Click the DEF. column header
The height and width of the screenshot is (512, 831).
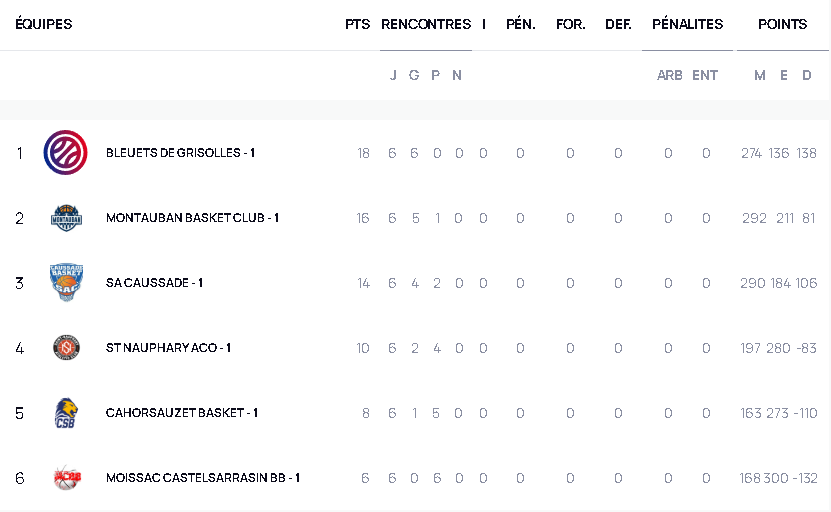[618, 24]
